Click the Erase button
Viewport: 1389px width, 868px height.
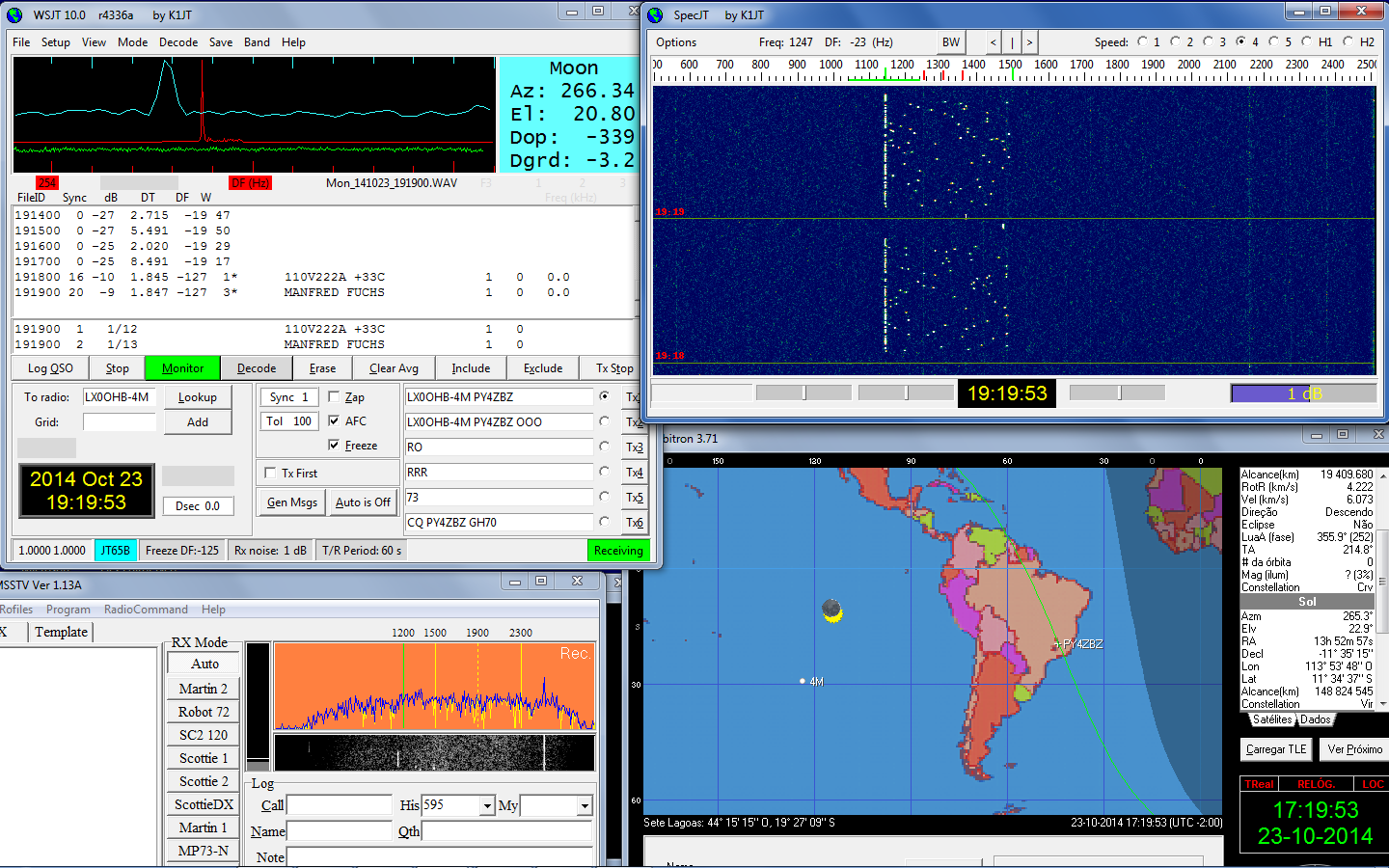pos(323,368)
